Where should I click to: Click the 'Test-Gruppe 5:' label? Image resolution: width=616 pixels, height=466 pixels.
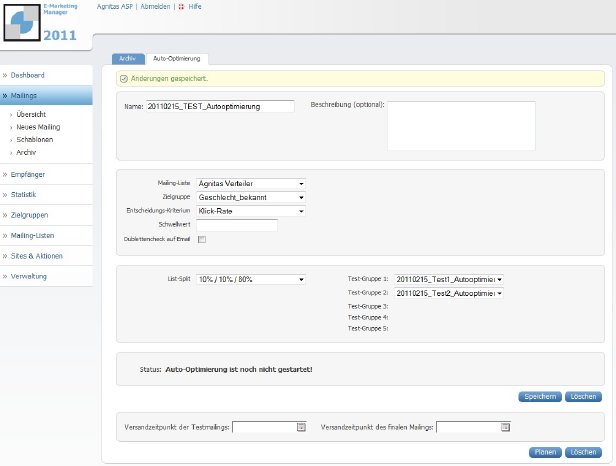tap(368, 328)
